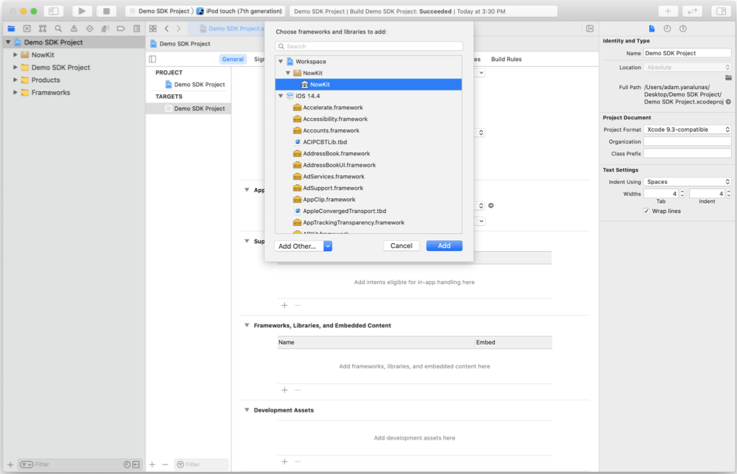Viewport: 737px width, 474px height.
Task: Click the Add Other... button
Action: pos(299,246)
